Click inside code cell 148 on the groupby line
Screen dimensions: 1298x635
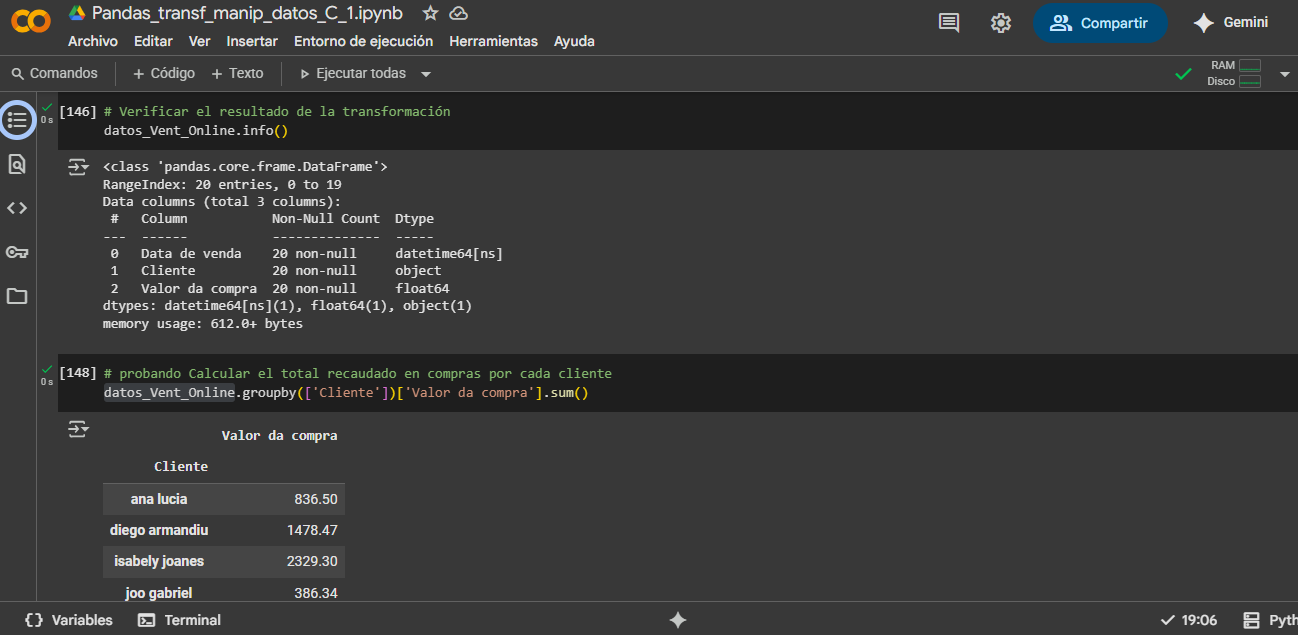coord(346,393)
